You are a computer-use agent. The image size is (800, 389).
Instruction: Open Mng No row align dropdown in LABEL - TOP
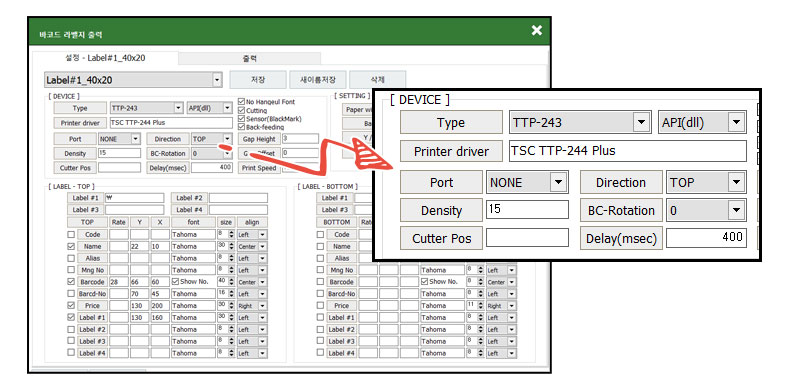click(262, 270)
